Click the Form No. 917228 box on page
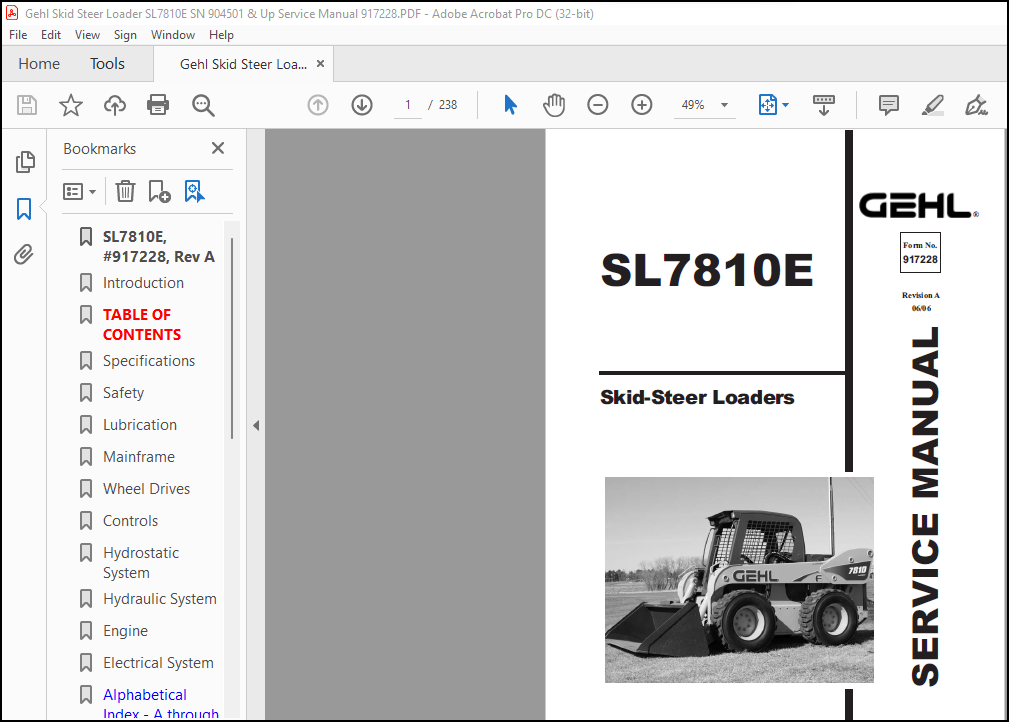The image size is (1009, 722). pos(920,252)
